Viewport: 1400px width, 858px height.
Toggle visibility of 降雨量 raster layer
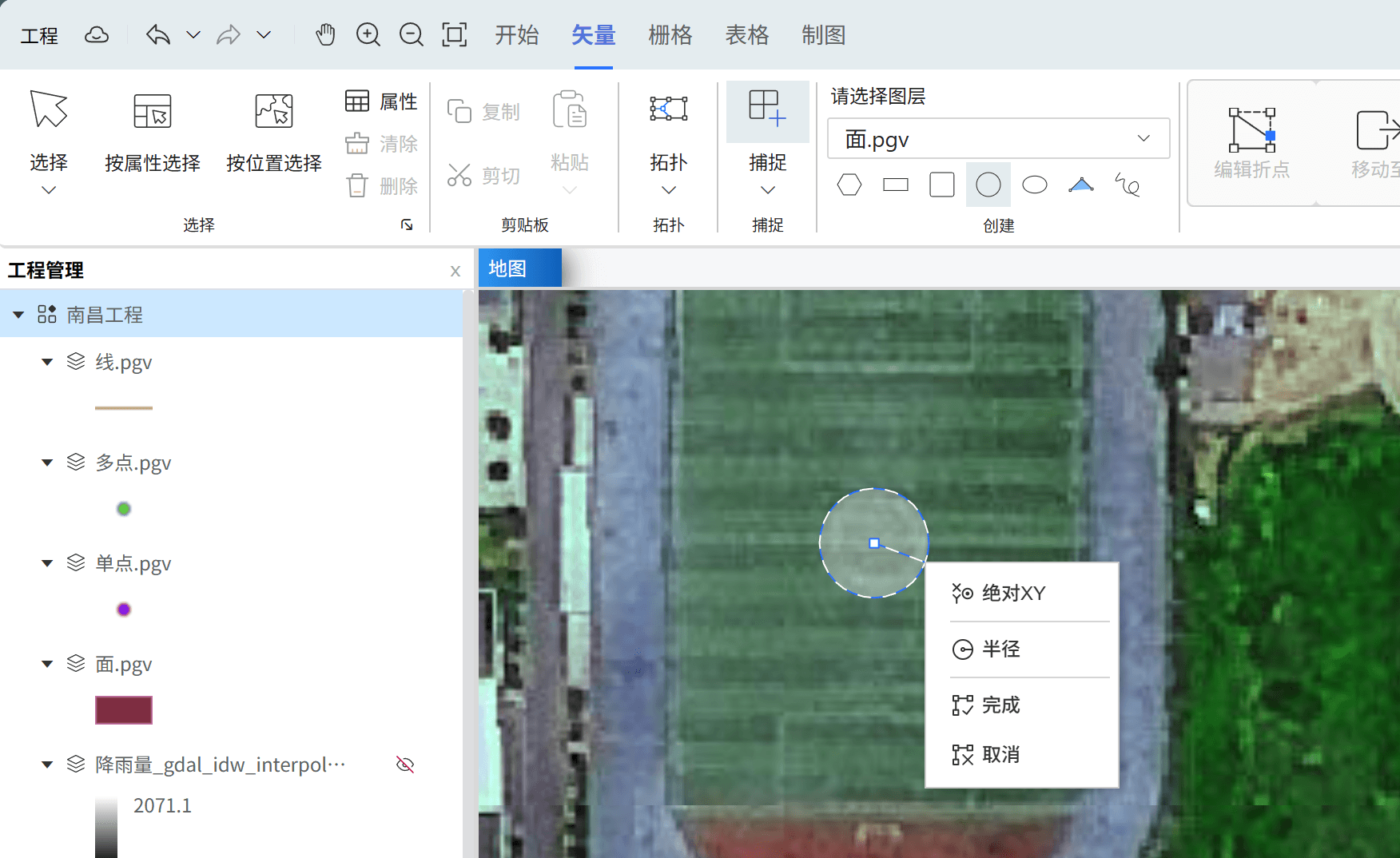pos(405,765)
